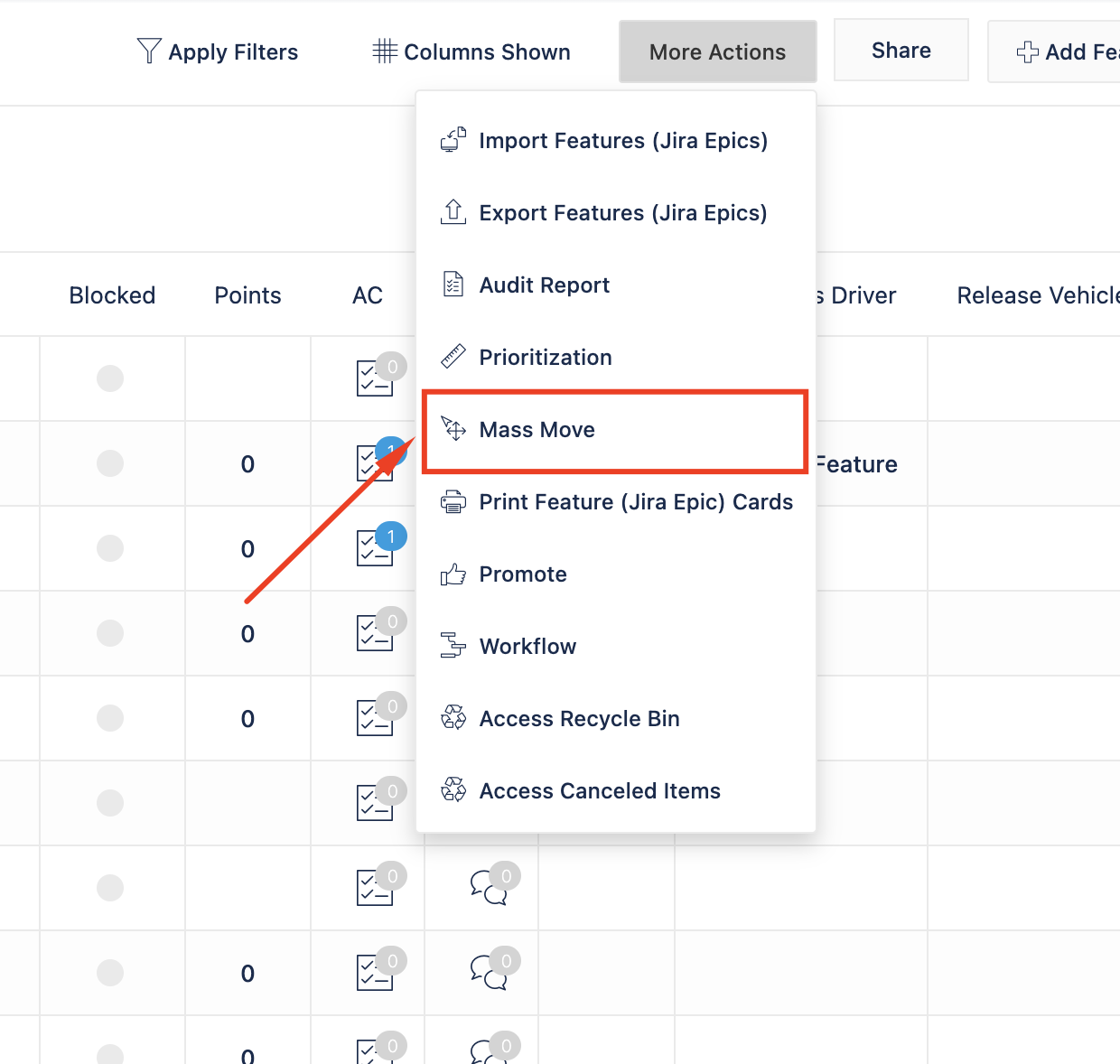
Task: Toggle the Blocked indicator in the sixth row
Action: click(x=110, y=803)
